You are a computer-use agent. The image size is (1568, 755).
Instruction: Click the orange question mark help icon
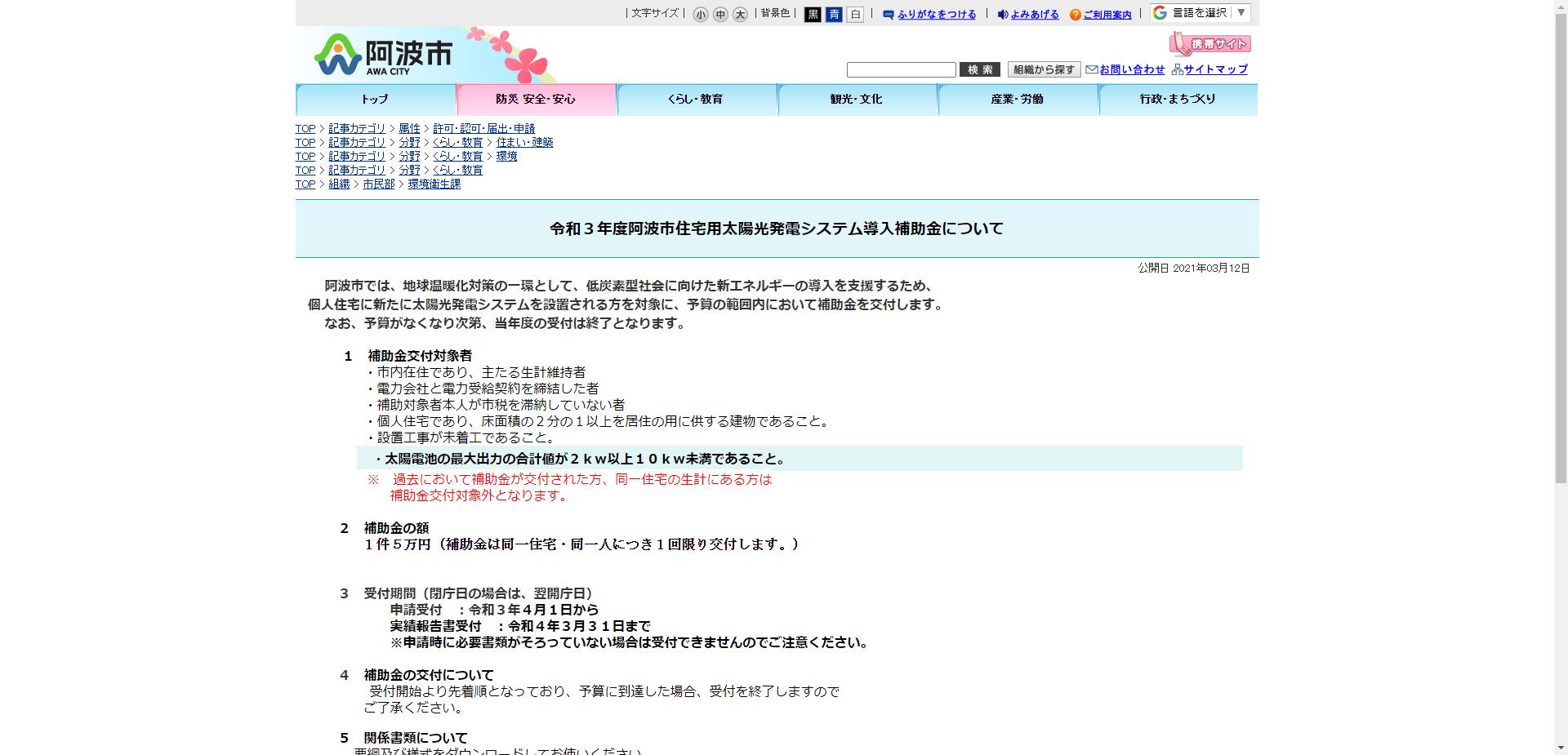tap(1075, 15)
